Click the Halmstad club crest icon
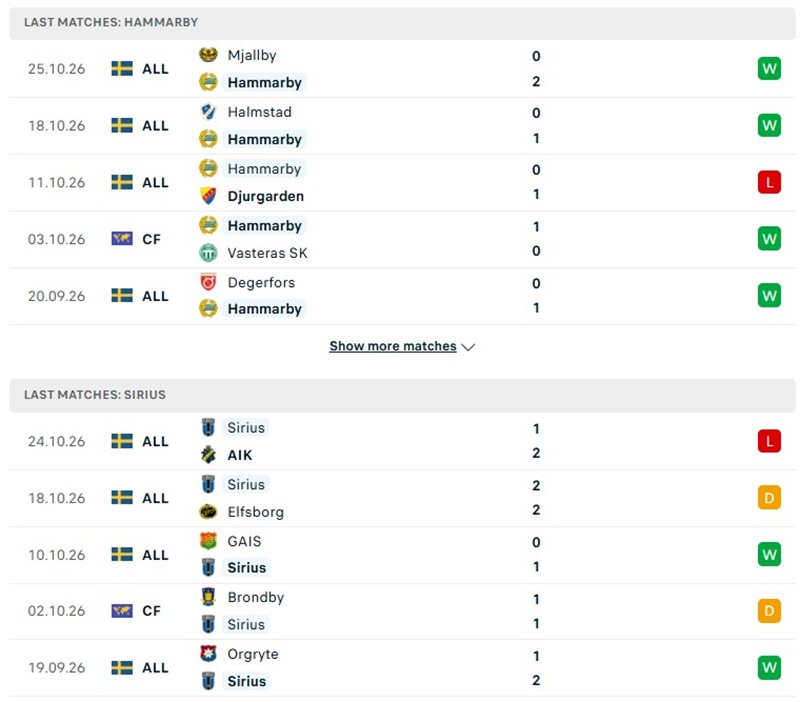 coord(208,112)
